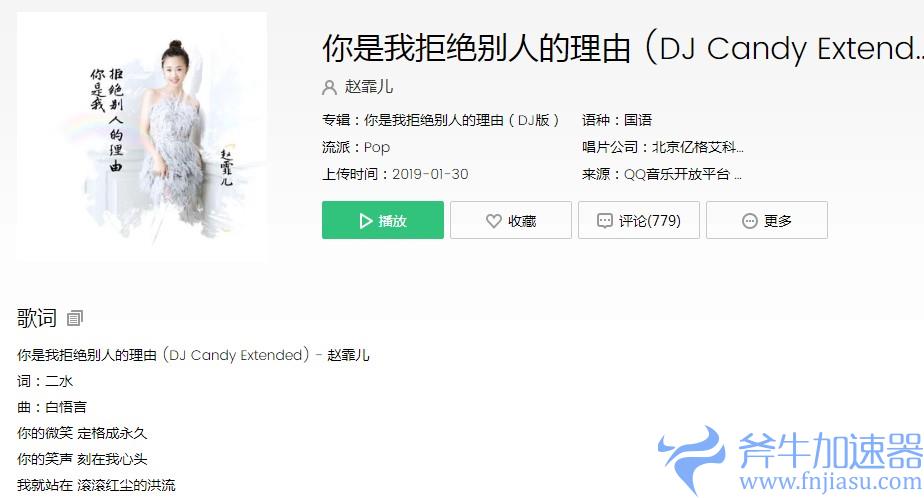The height and width of the screenshot is (498, 924).
Task: Click the song title heading
Action: 622,48
